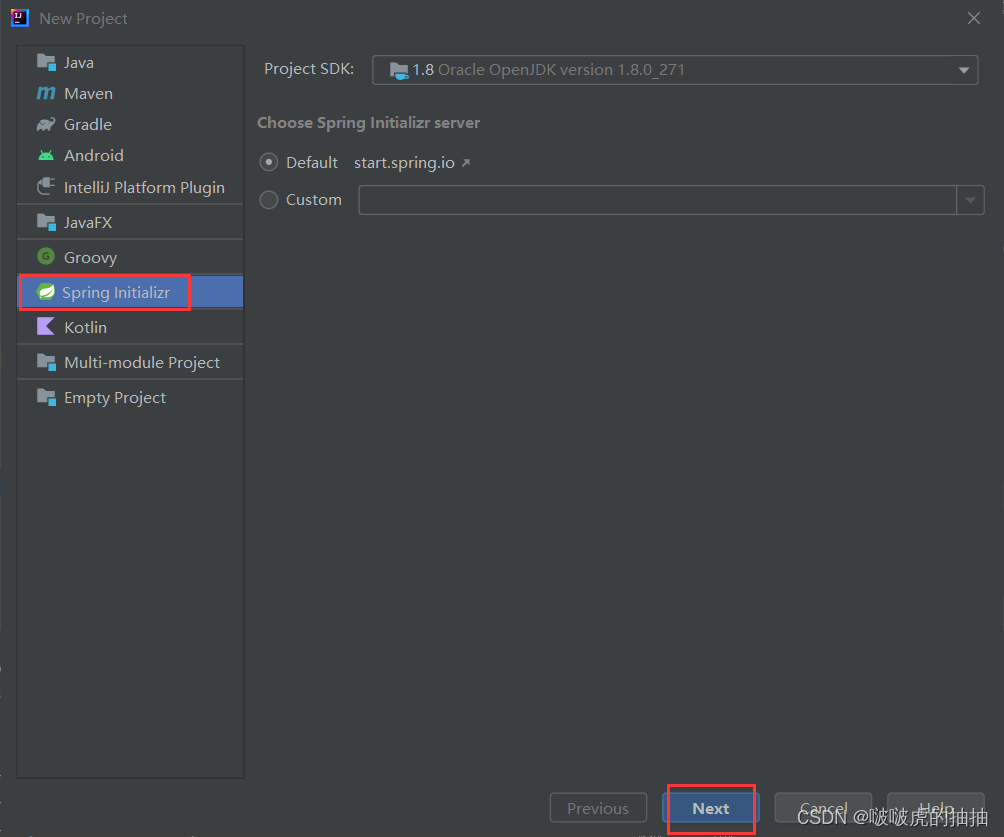
Task: Click the external link arrow beside start.spring.io
Action: 466,163
